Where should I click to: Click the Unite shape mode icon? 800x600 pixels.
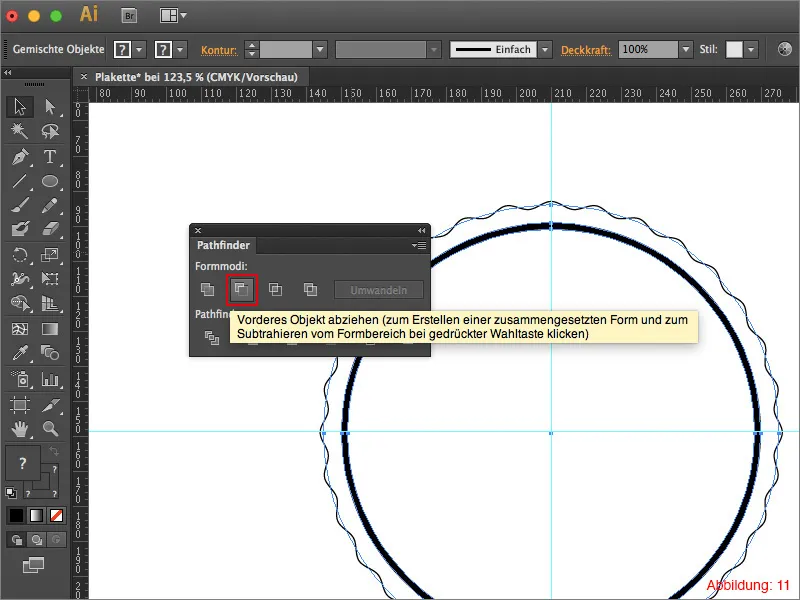(207, 290)
